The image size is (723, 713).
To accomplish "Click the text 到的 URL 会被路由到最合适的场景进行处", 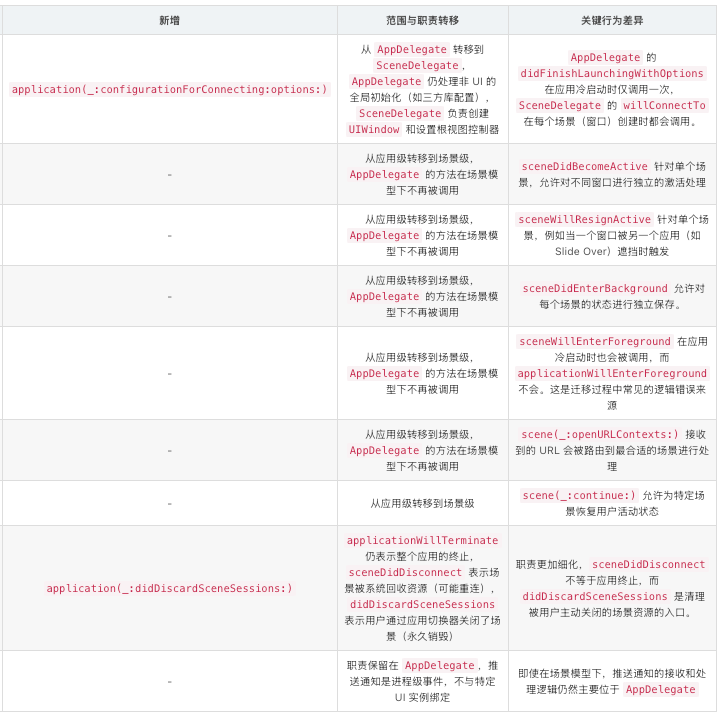I will (612, 451).
